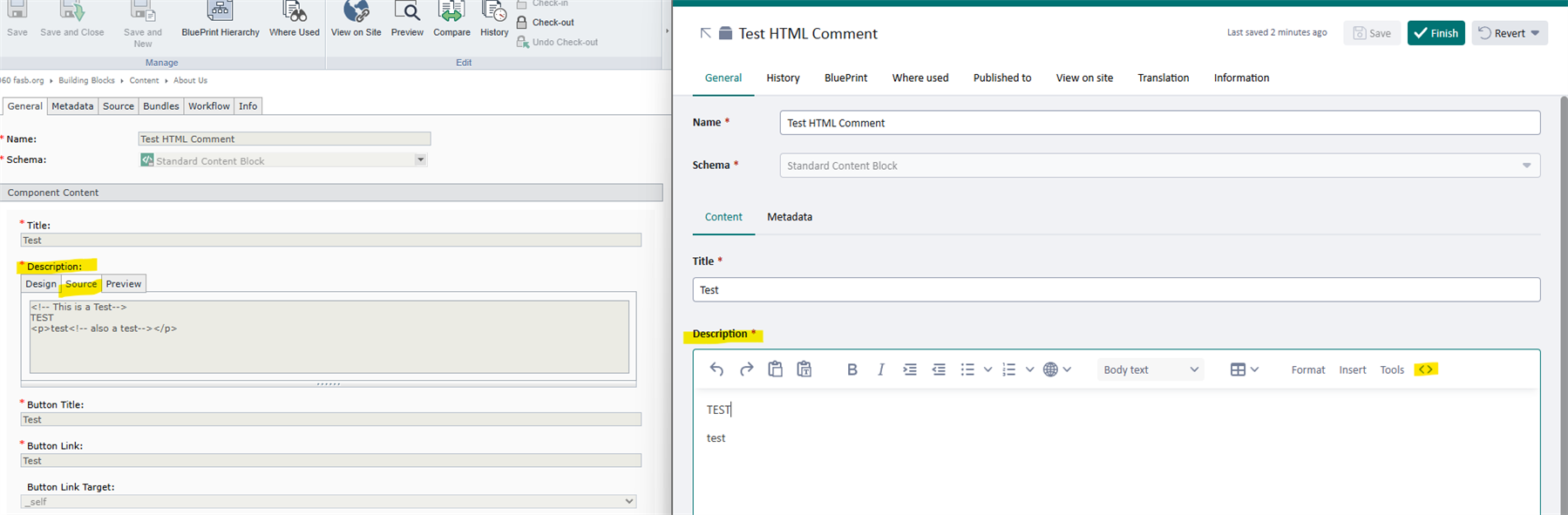Viewport: 1568px width, 515px height.
Task: Click Building Blocks in breadcrumb
Action: (86, 80)
